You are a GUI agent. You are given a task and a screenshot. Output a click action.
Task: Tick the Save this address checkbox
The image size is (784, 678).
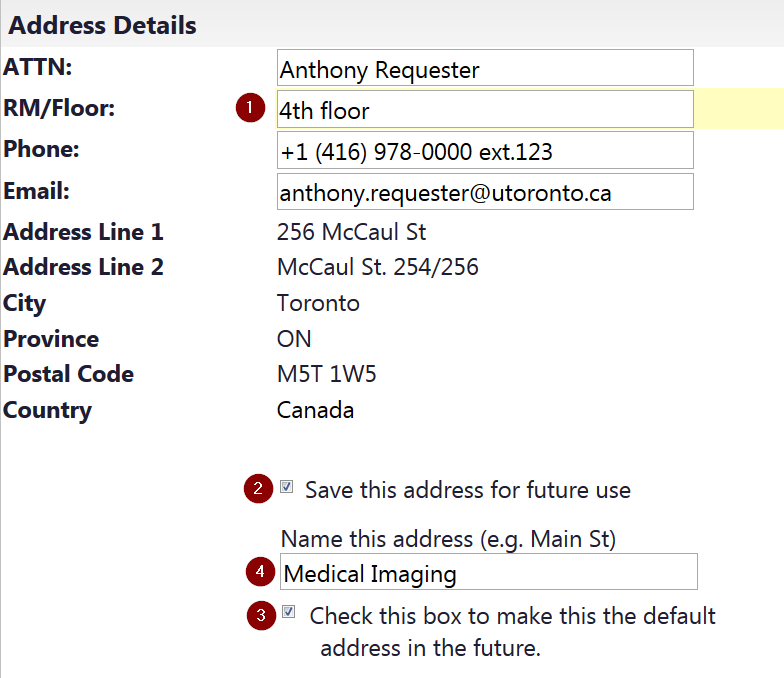tap(287, 487)
